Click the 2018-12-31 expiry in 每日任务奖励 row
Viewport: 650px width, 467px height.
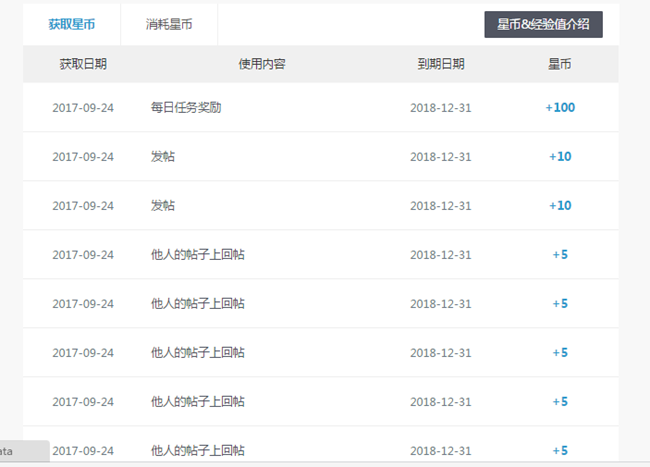pyautogui.click(x=440, y=108)
